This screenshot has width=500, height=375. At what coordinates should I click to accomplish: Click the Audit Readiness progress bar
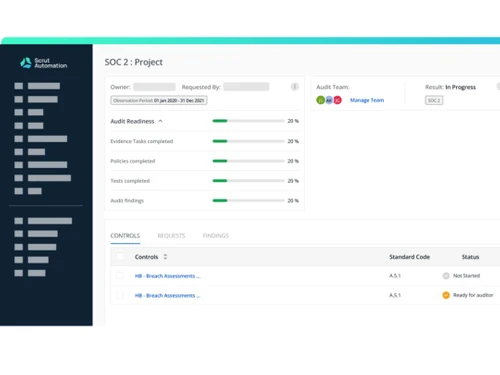[248, 121]
